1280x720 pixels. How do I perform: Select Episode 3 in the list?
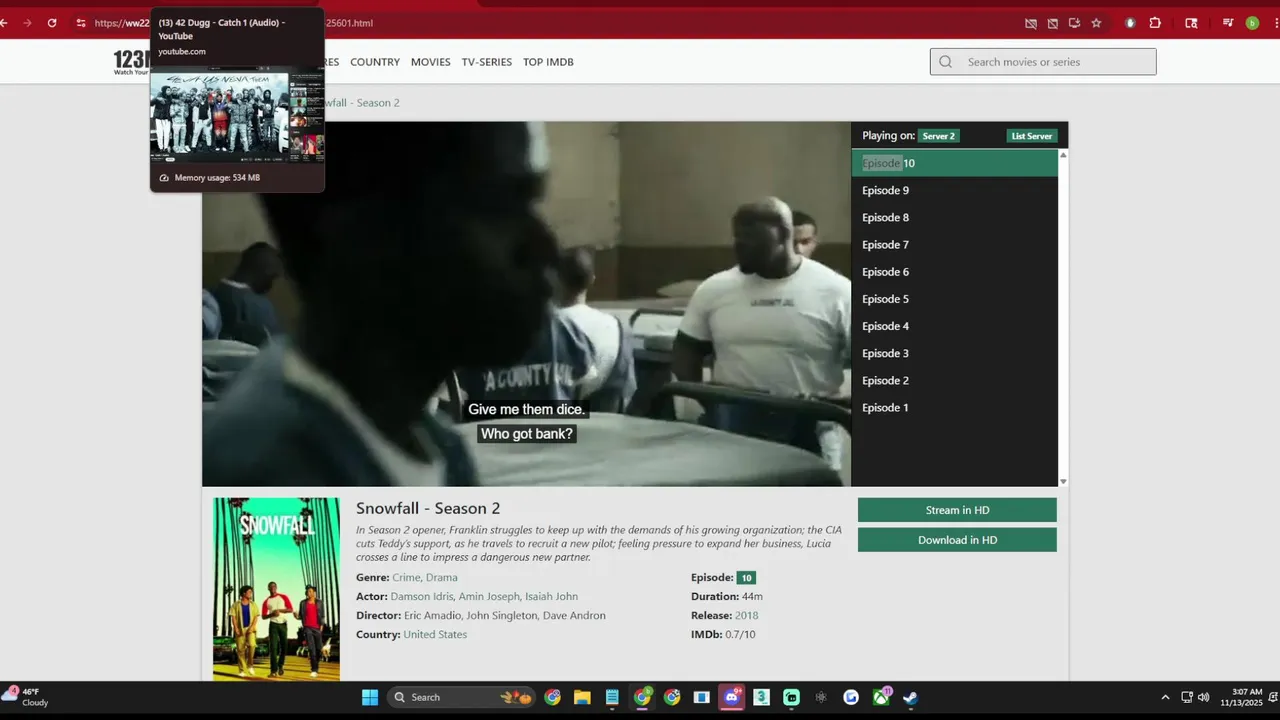tap(954, 353)
